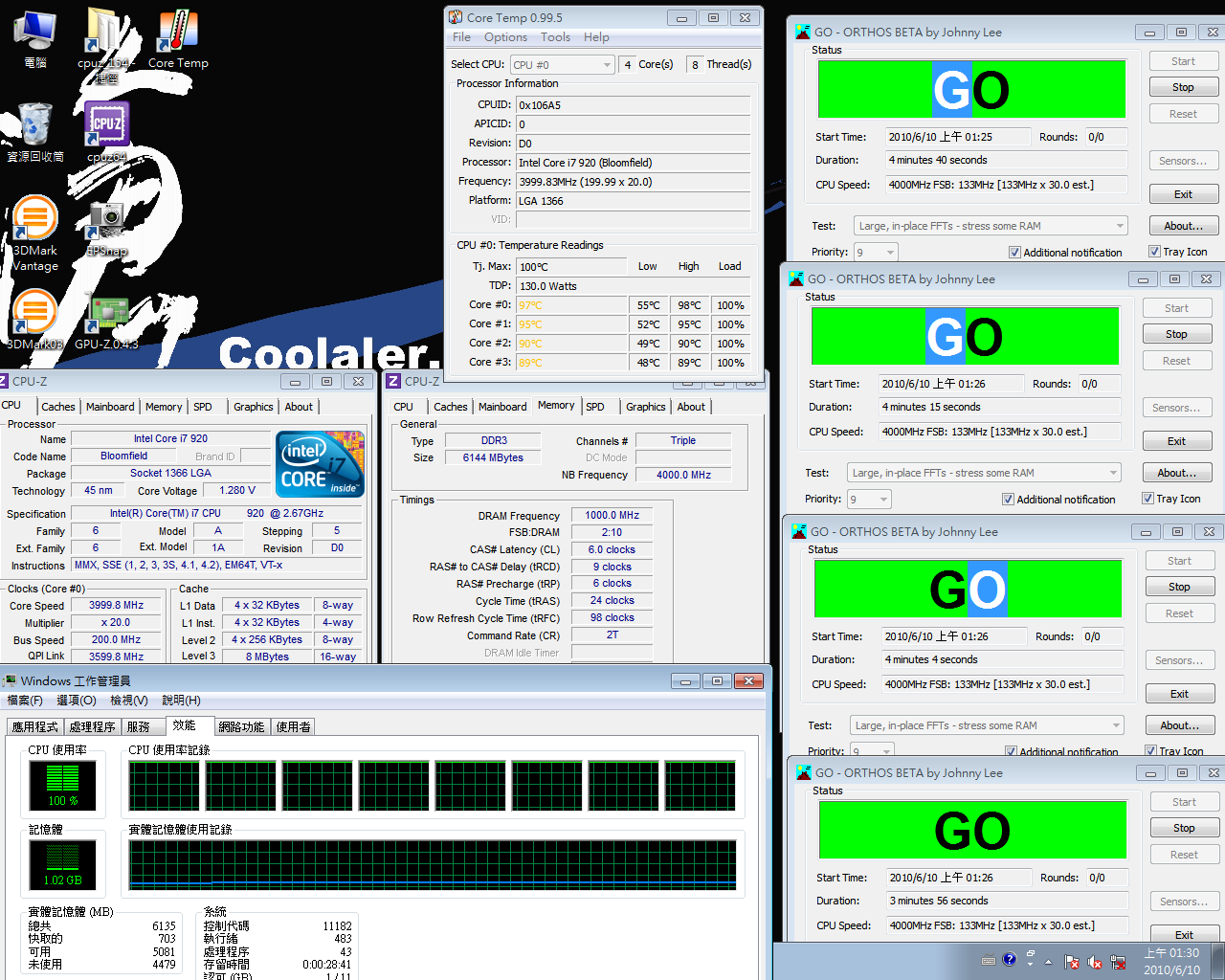Image resolution: width=1225 pixels, height=980 pixels.
Task: Open the Action Center flag tray icon
Action: pyautogui.click(x=1072, y=962)
